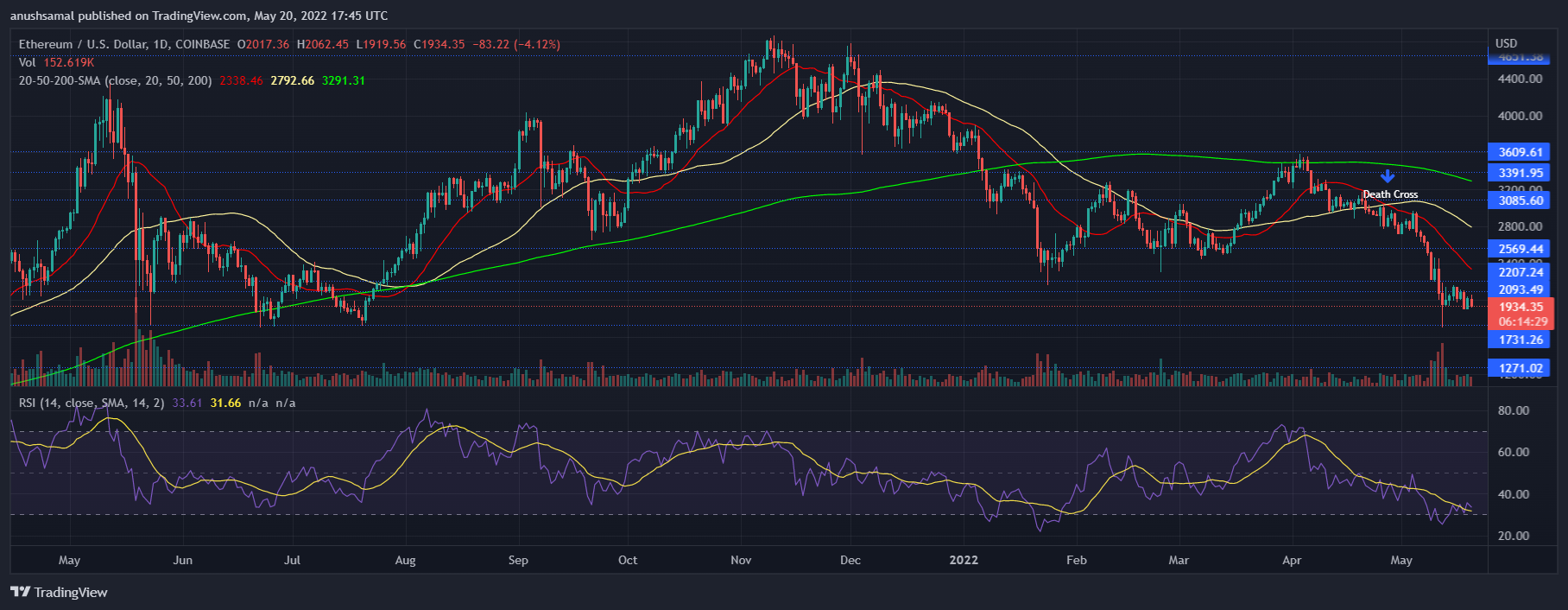Click the close value C1934.35

[439, 44]
